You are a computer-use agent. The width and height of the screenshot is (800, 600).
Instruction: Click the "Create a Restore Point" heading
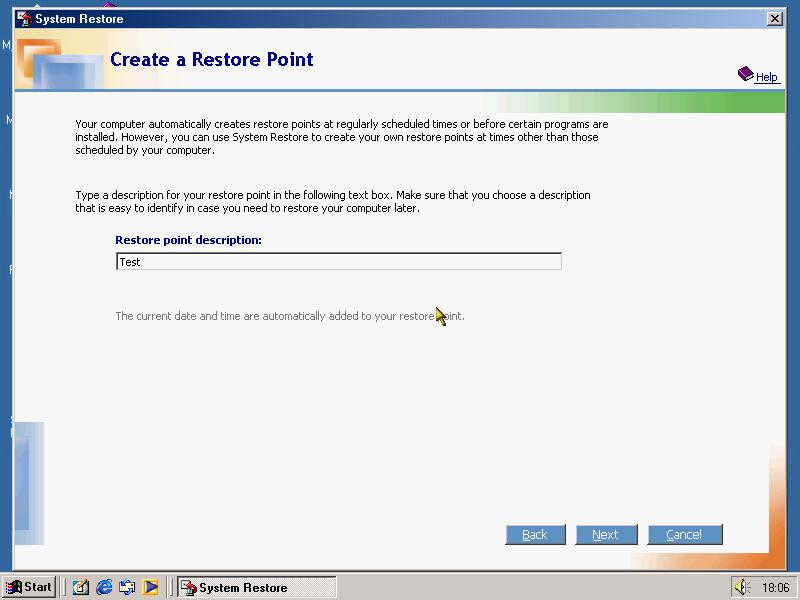[x=211, y=60]
